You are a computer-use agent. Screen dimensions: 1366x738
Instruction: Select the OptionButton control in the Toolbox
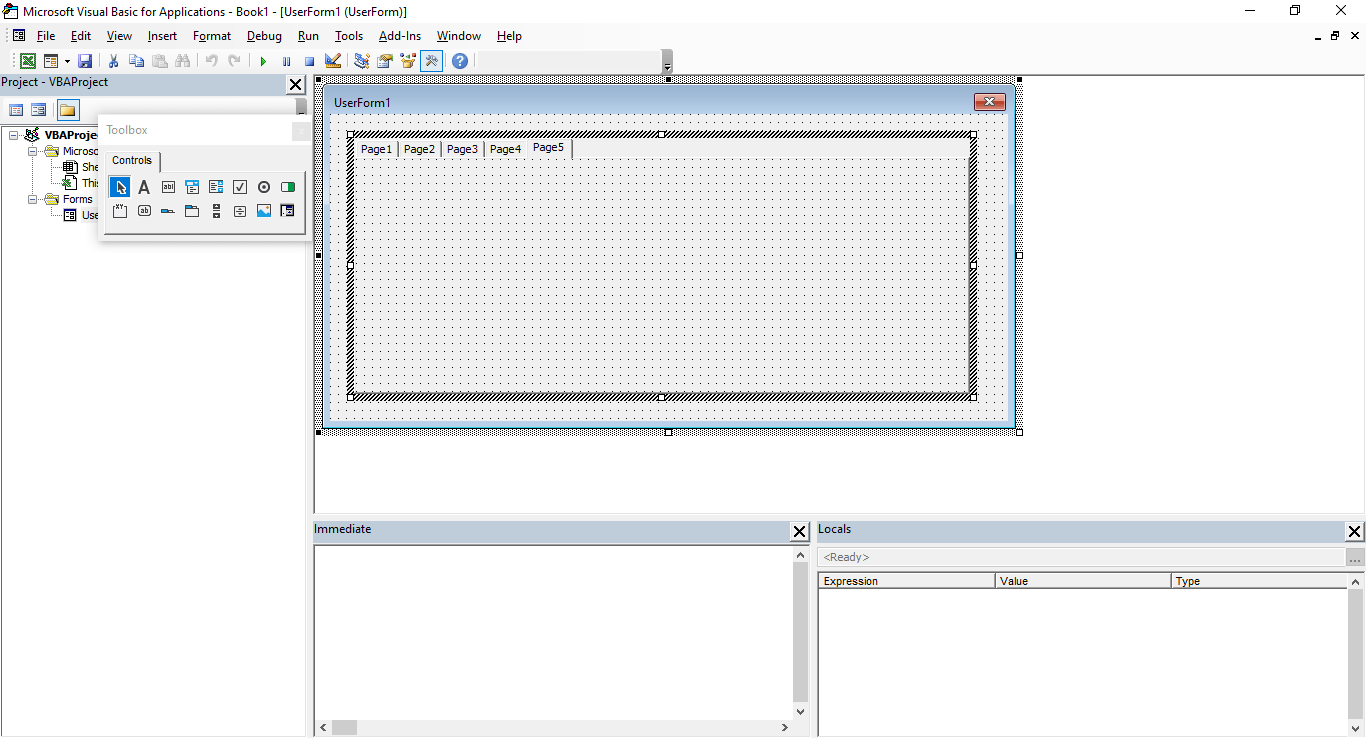[x=263, y=186]
